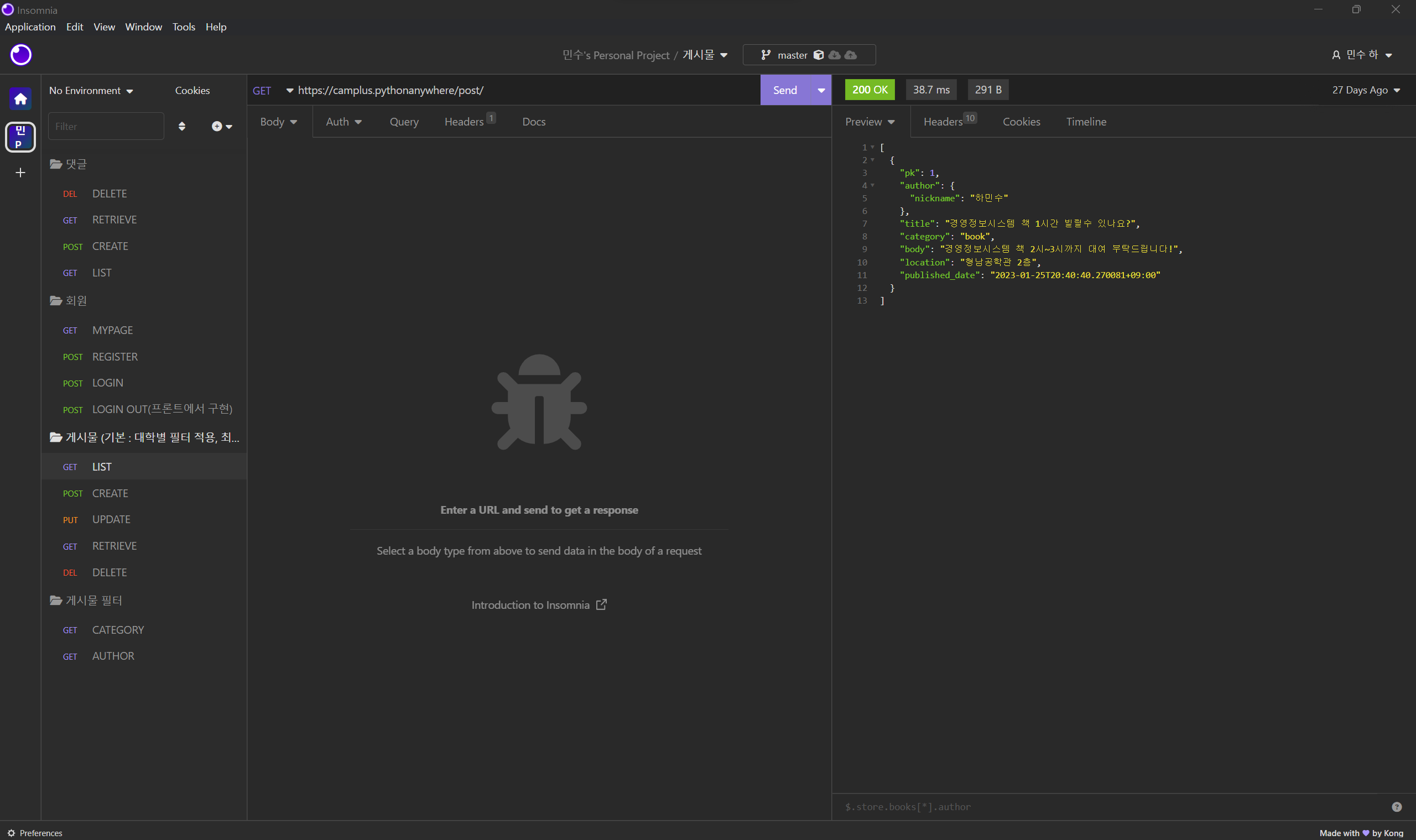This screenshot has width=1416, height=840.
Task: Select DELETE request in 댓글 folder
Action: 144,194
